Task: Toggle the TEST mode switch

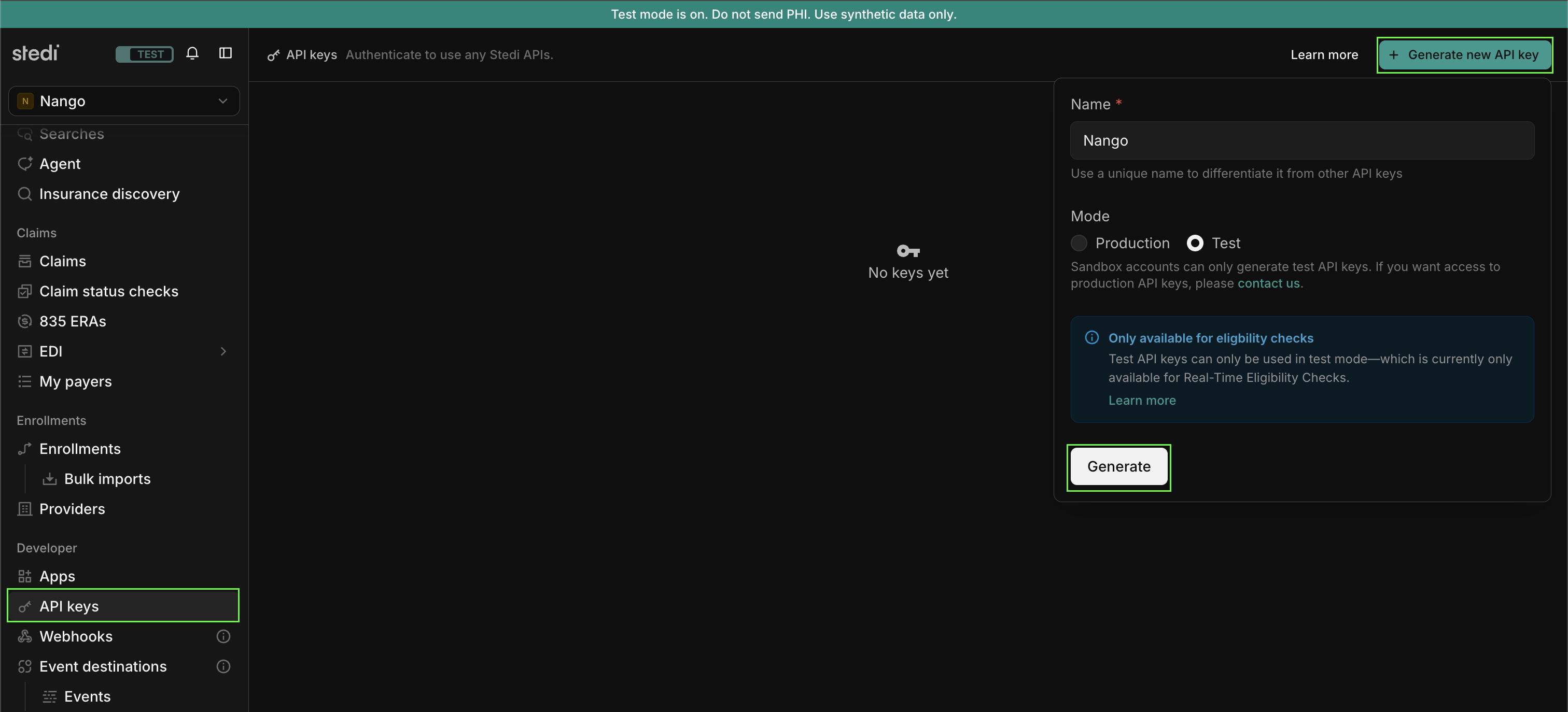Action: 144,54
